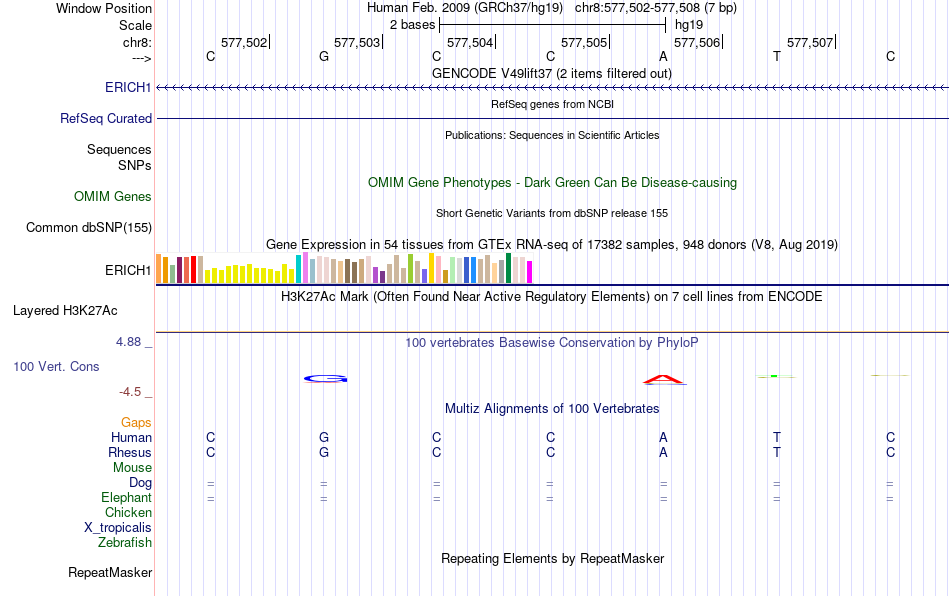
Task: Click the hg19 assembly label beside scale
Action: pyautogui.click(x=689, y=25)
